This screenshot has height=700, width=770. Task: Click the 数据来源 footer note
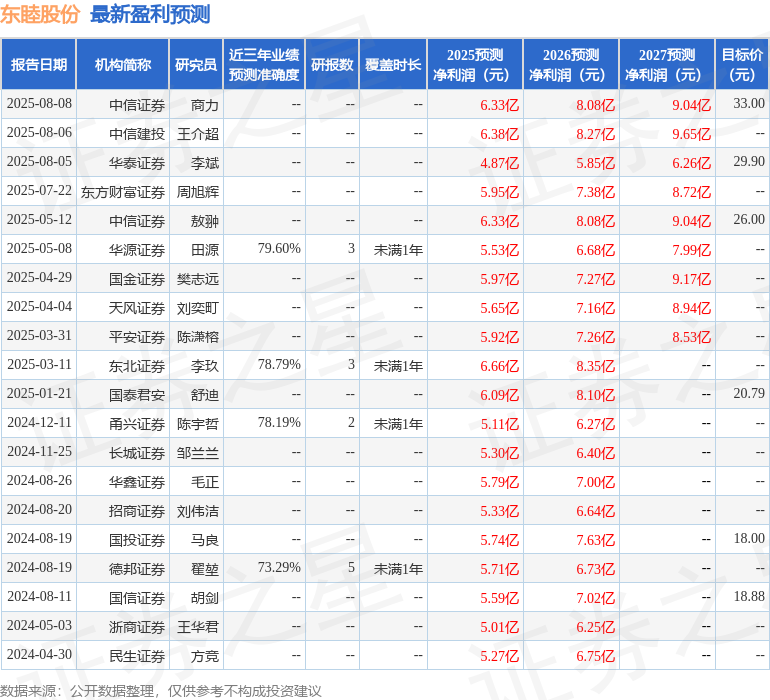(x=161, y=691)
